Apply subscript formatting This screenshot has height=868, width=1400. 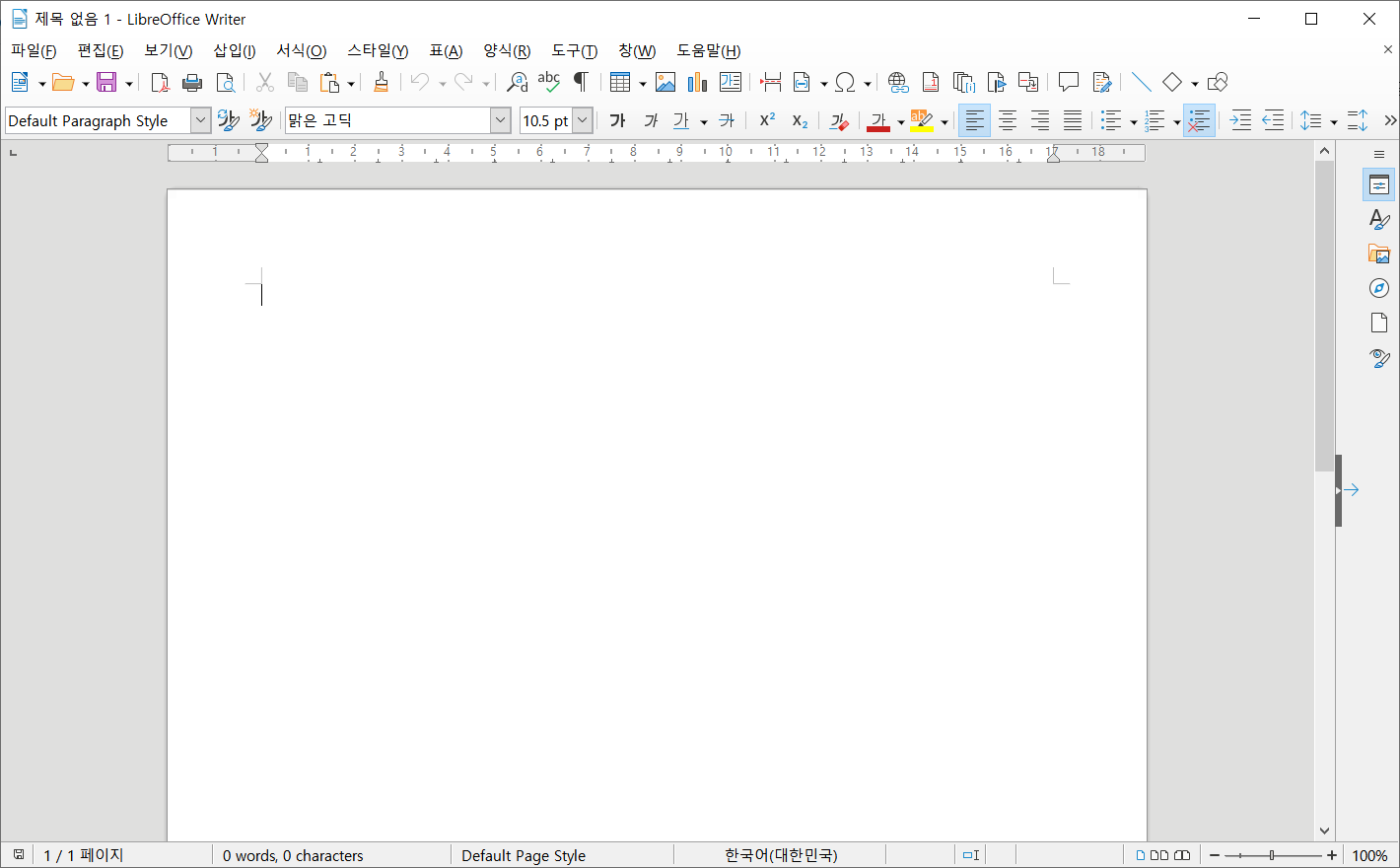(800, 120)
